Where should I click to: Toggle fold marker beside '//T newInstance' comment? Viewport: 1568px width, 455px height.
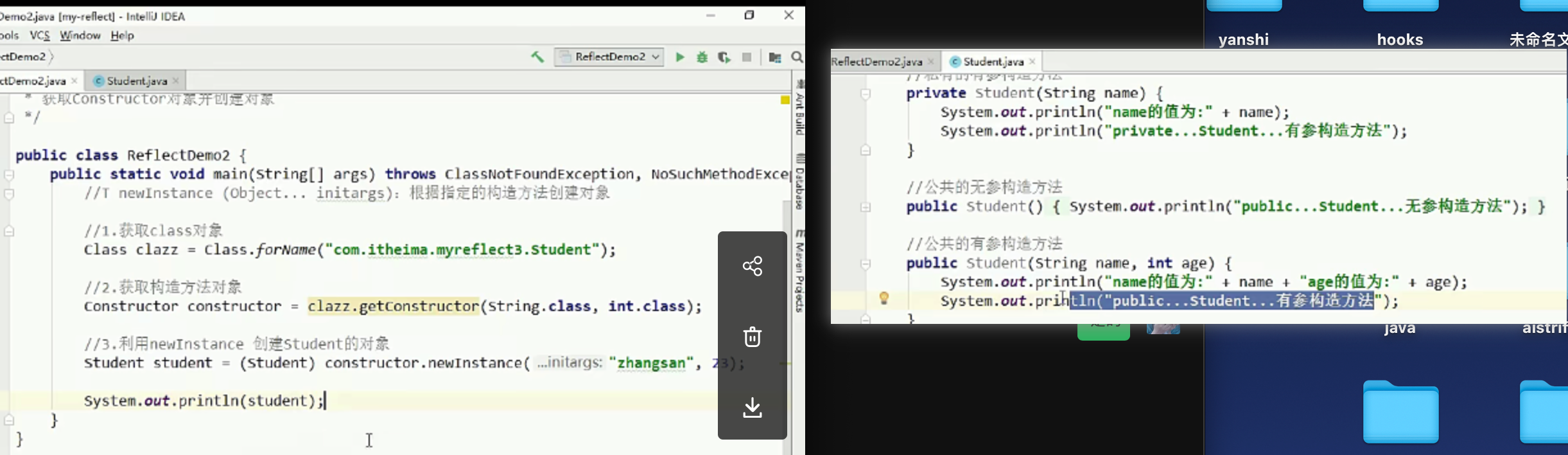[9, 193]
